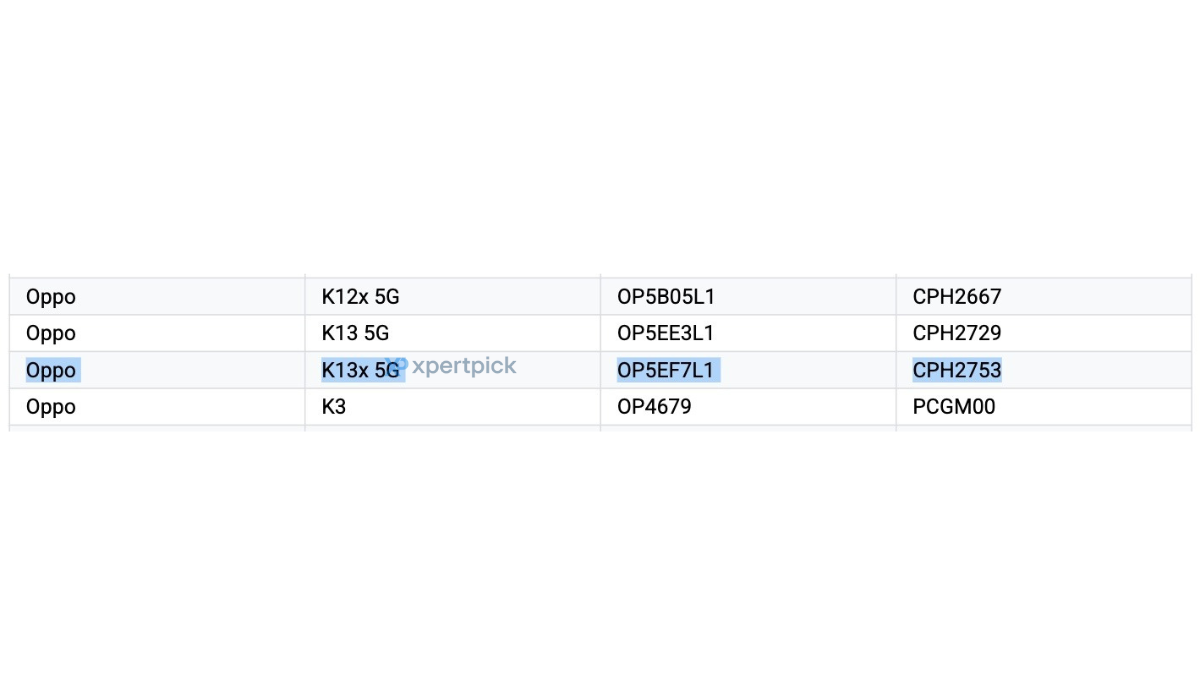Select the Oppo cell in K12x 5G row
The image size is (1200, 680).
51,297
